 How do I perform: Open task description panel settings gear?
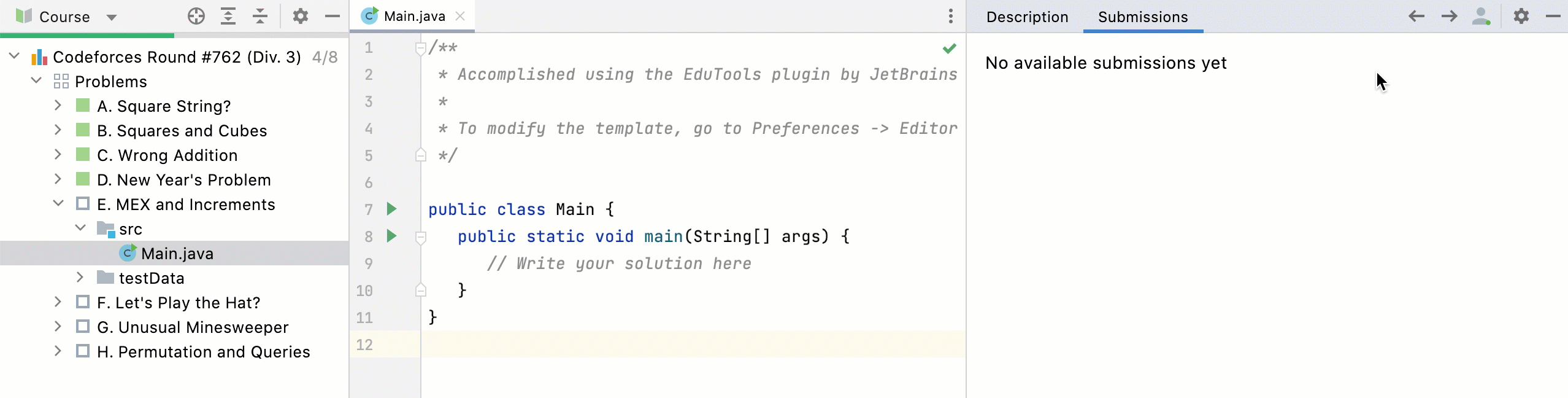point(1521,16)
